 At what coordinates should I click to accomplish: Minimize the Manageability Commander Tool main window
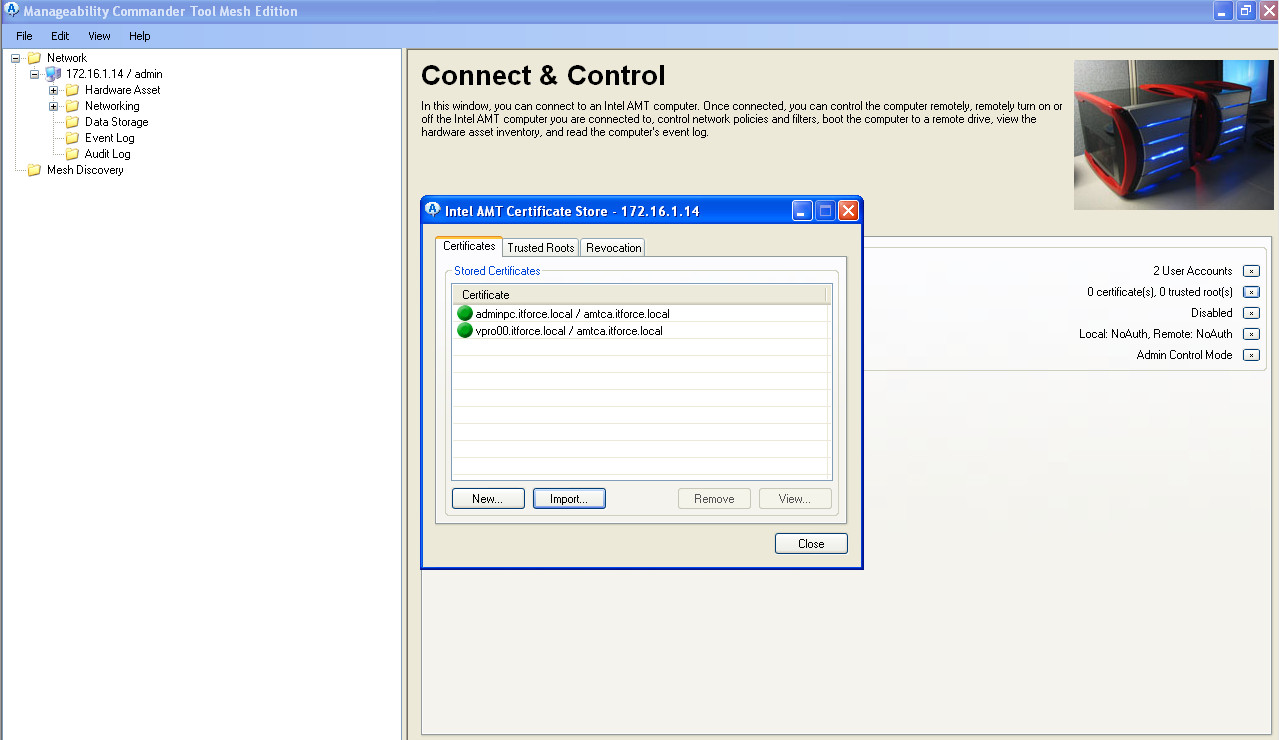tap(1223, 11)
